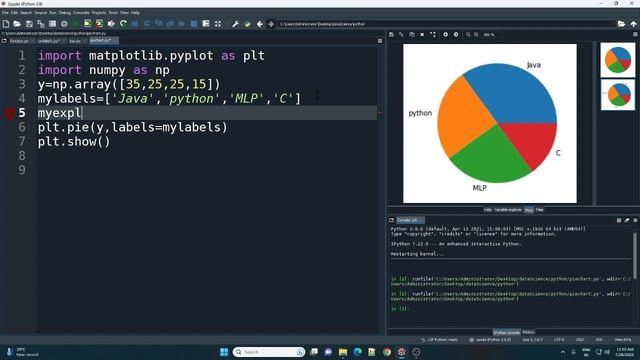Open the Consoles menu
The image size is (640, 360).
81,13
